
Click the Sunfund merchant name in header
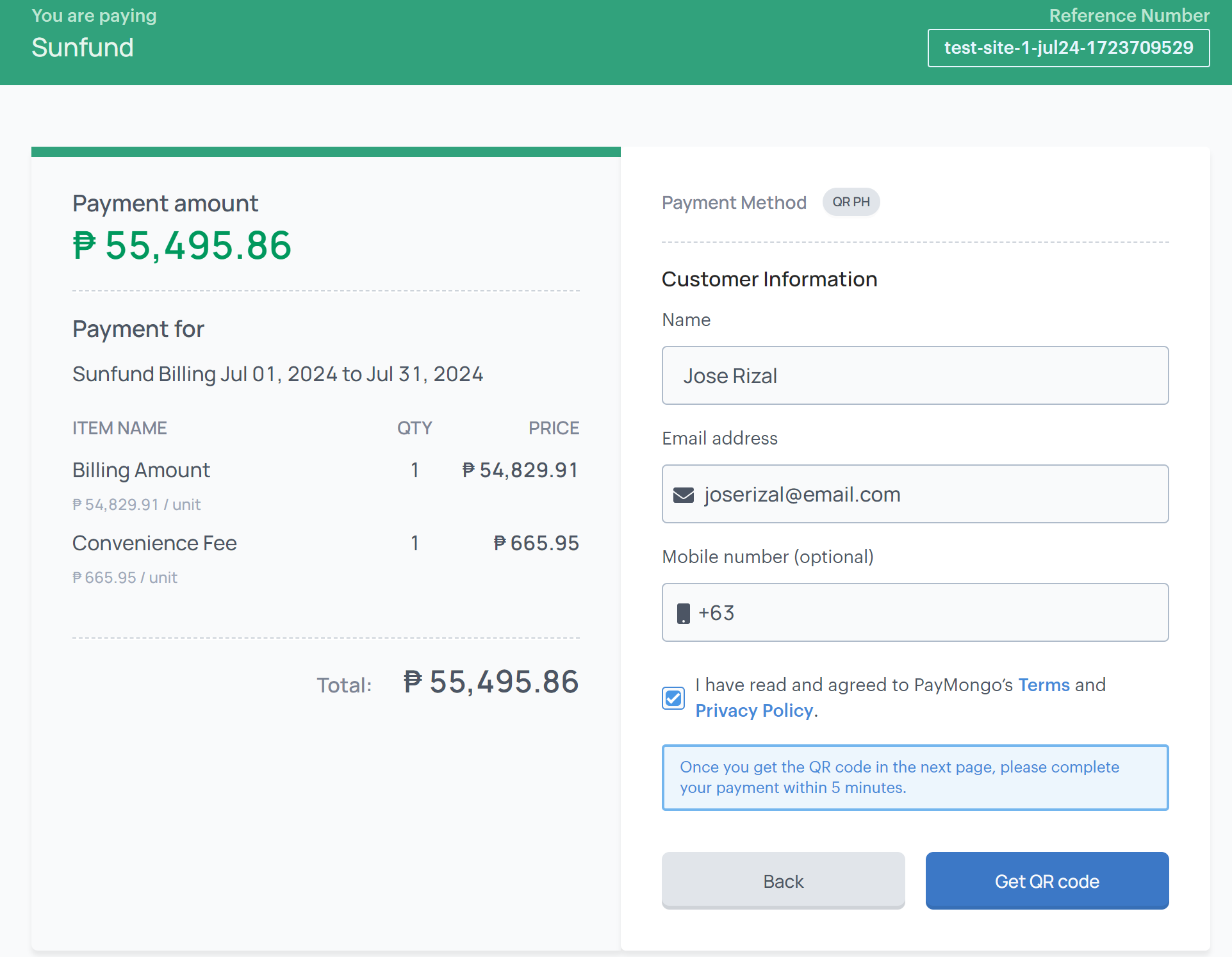83,47
